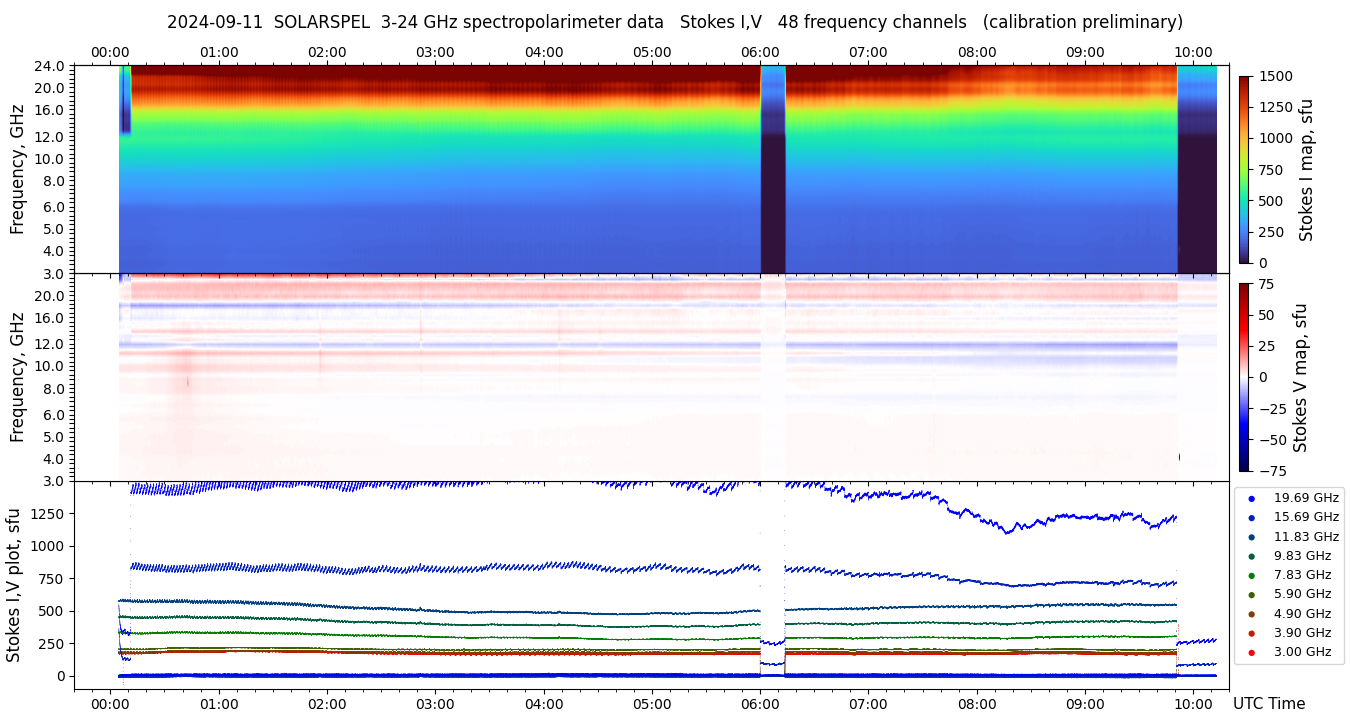The image size is (1350, 725).
Task: Click the 9.83 GHz legend marker dot
Action: (x=1251, y=556)
